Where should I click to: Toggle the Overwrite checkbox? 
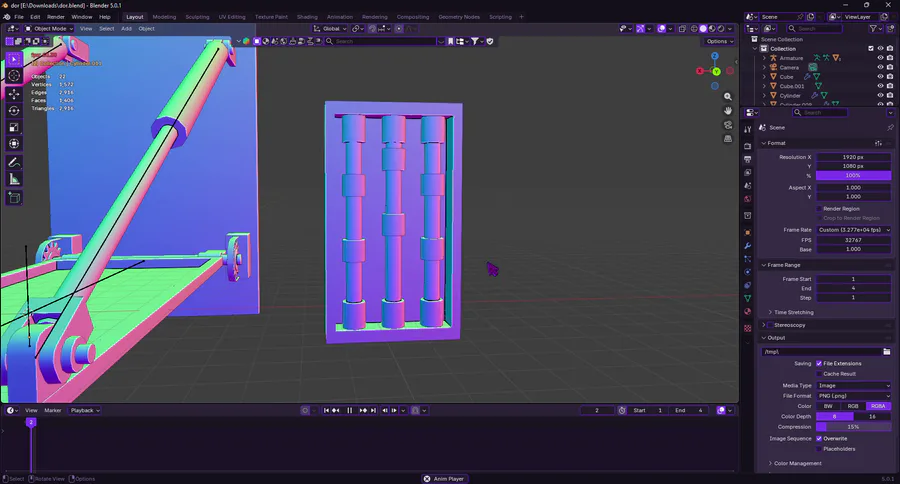tap(819, 439)
